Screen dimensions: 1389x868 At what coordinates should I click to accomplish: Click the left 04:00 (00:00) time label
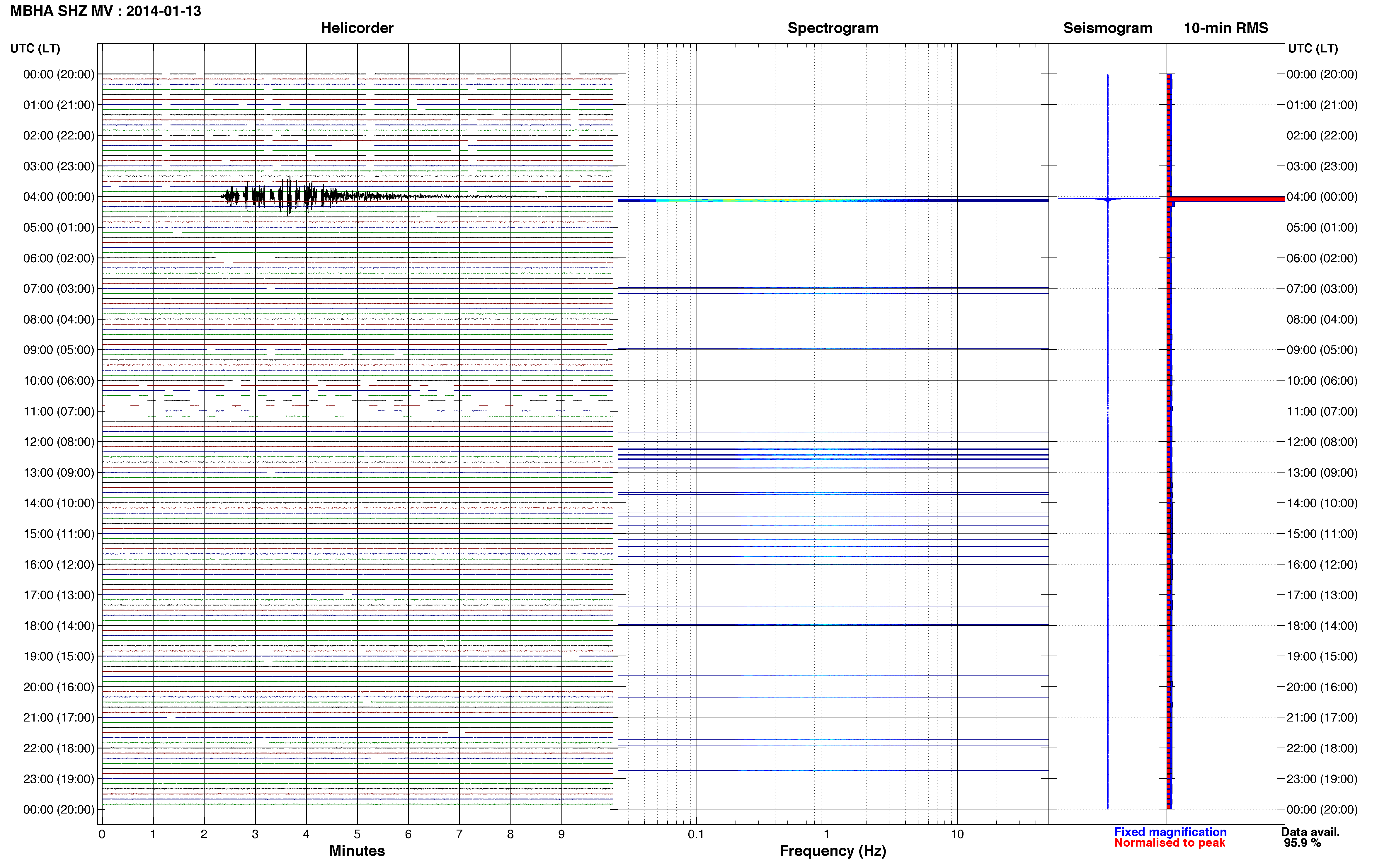click(x=59, y=197)
